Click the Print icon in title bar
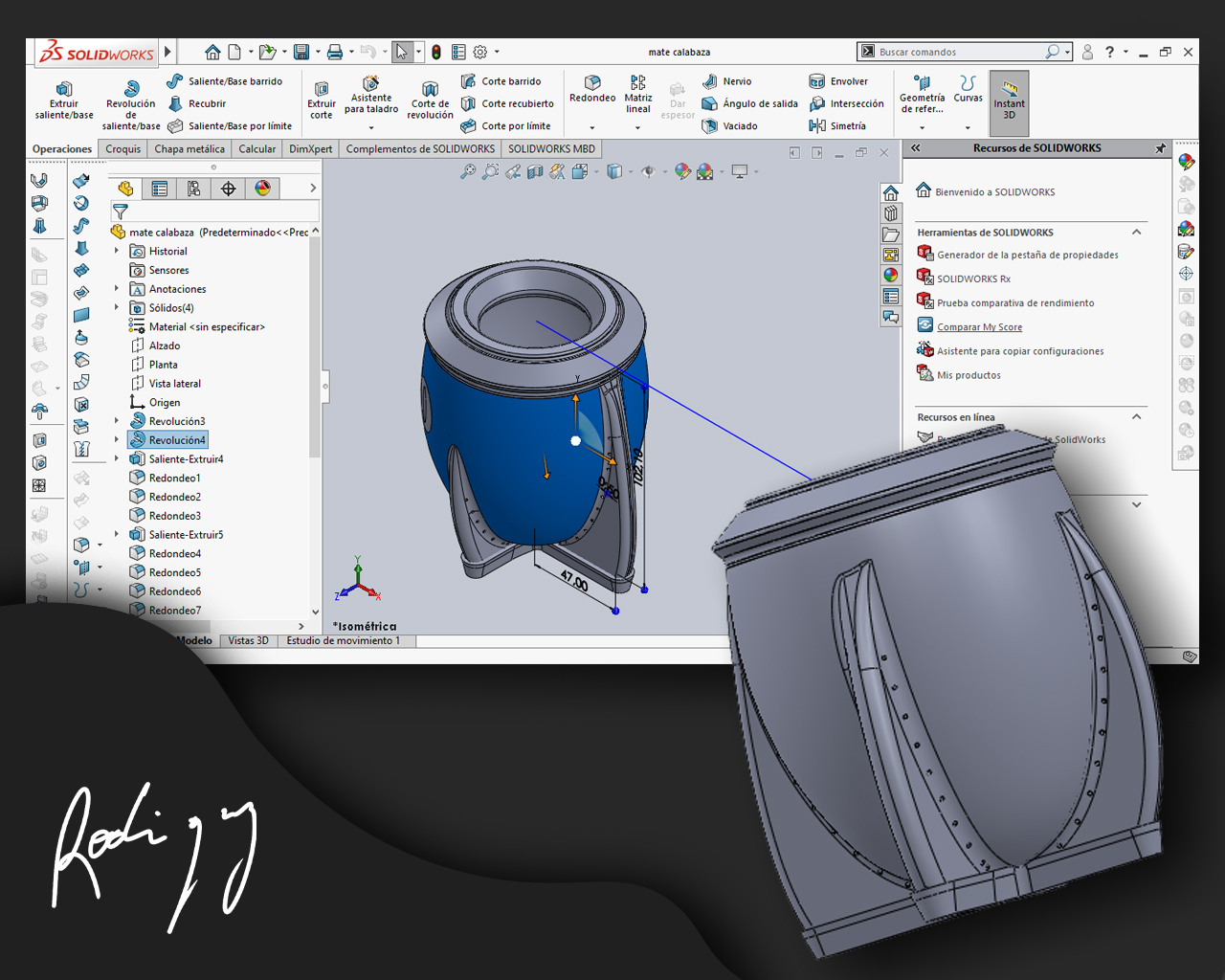This screenshot has height=980, width=1225. point(335,52)
